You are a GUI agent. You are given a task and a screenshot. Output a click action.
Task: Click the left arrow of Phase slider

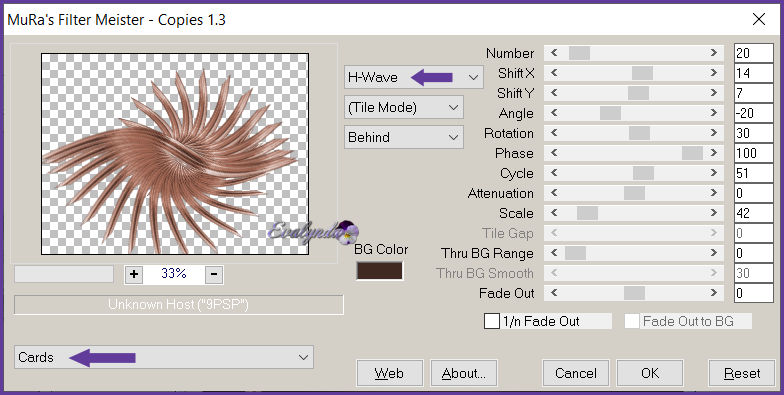[x=554, y=153]
